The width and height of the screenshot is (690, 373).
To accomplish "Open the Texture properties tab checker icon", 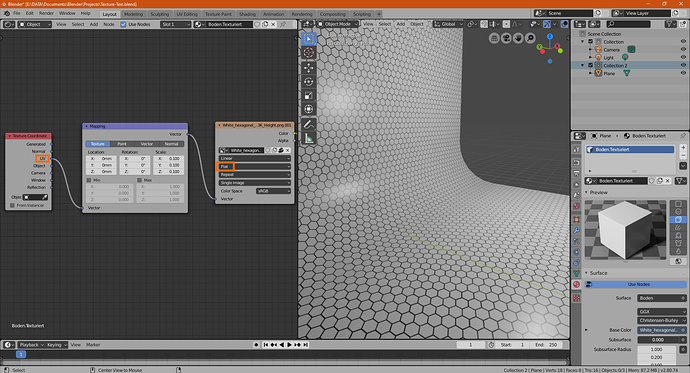I will click(576, 298).
